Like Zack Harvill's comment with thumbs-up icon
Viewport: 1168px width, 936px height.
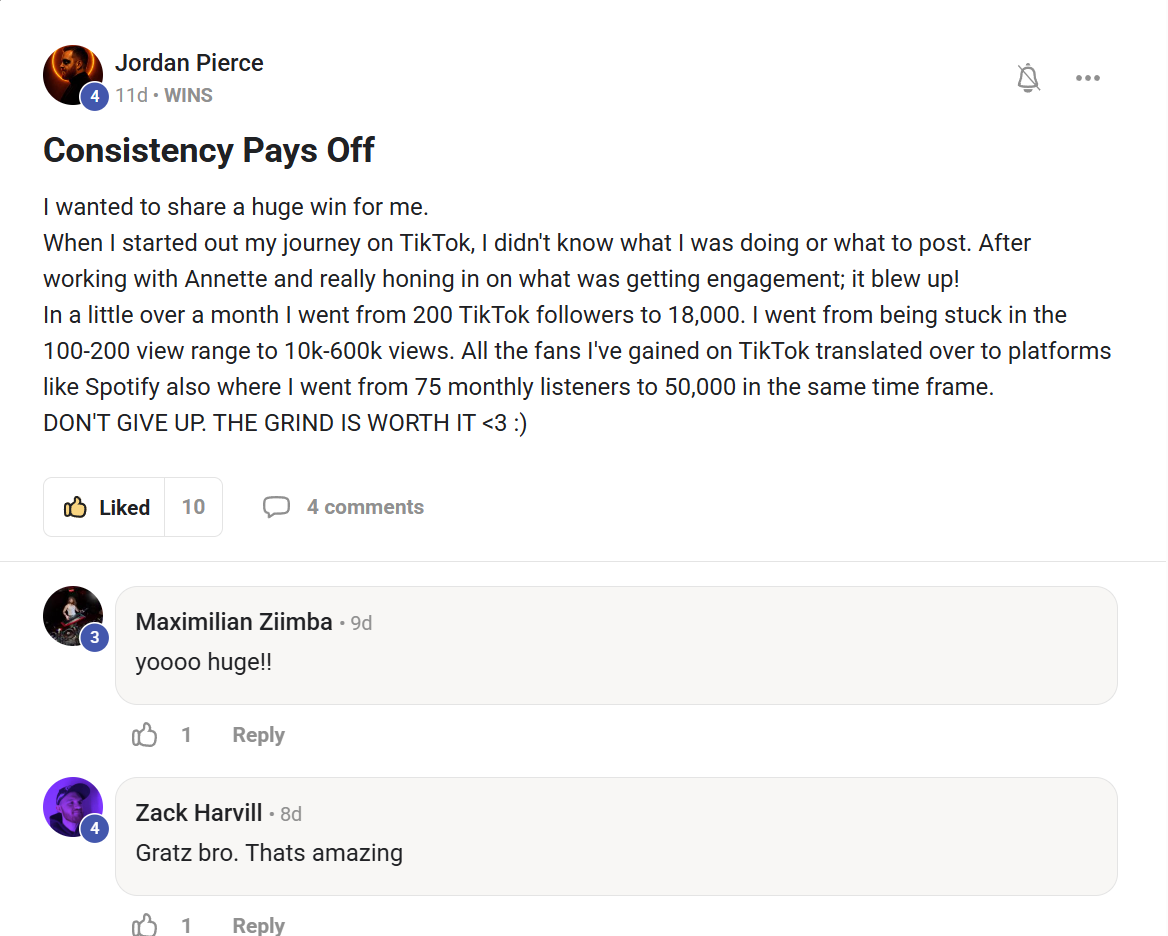pos(145,925)
